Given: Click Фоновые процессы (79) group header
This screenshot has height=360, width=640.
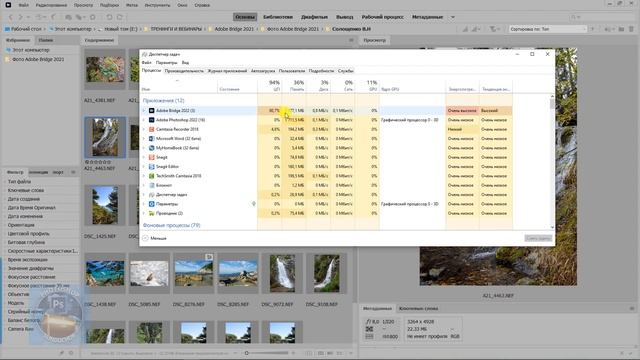Looking at the screenshot, I should point(171,225).
